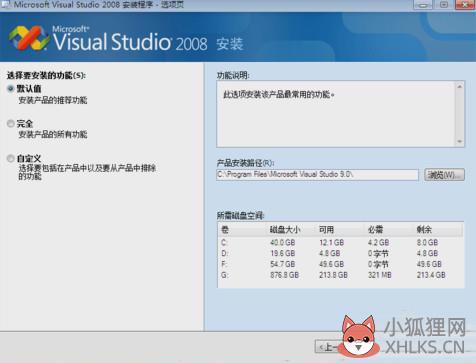Click the 可用 column header
Image resolution: width=476 pixels, height=363 pixels.
pyautogui.click(x=326, y=229)
